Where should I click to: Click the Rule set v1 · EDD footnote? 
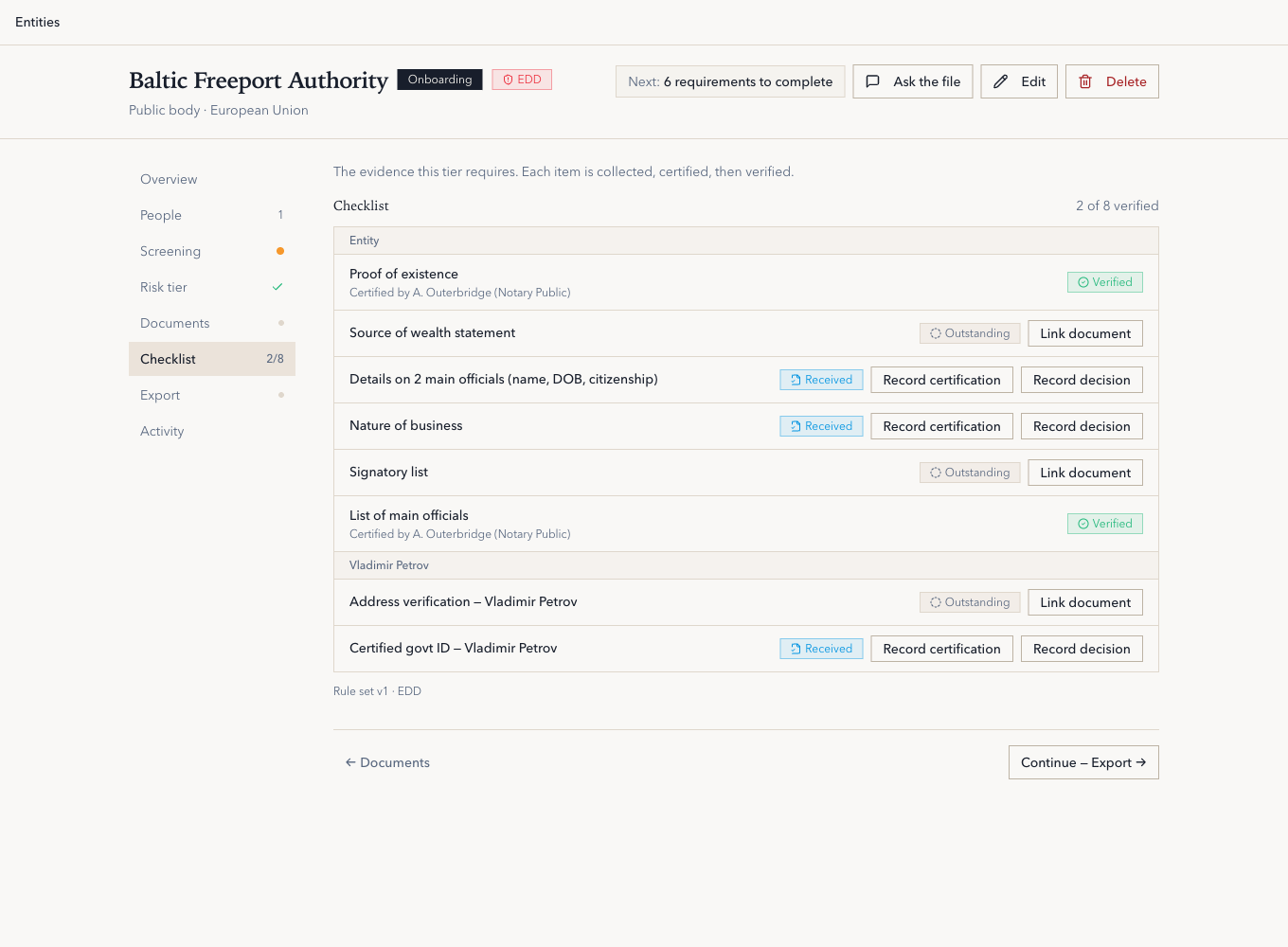pos(377,691)
